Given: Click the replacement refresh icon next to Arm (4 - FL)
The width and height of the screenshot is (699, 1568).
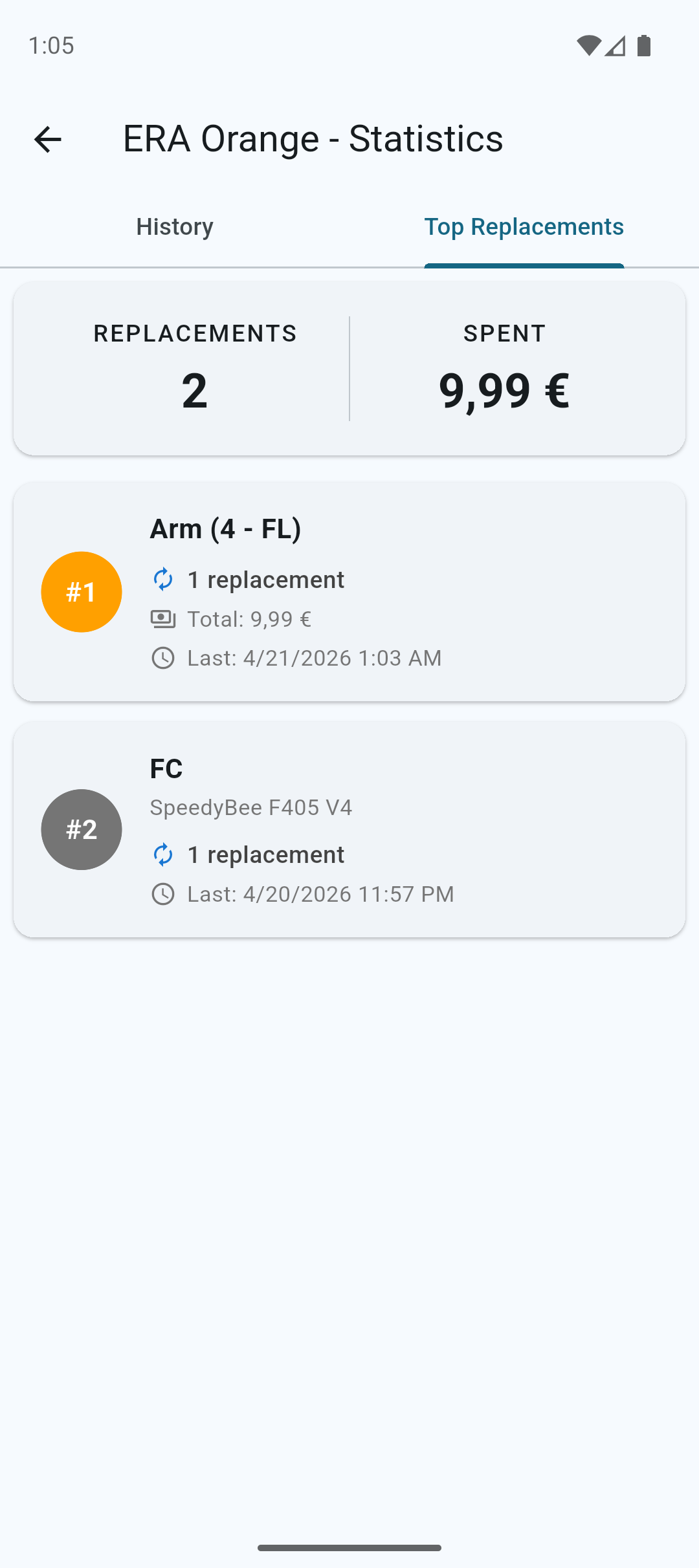Looking at the screenshot, I should point(164,580).
